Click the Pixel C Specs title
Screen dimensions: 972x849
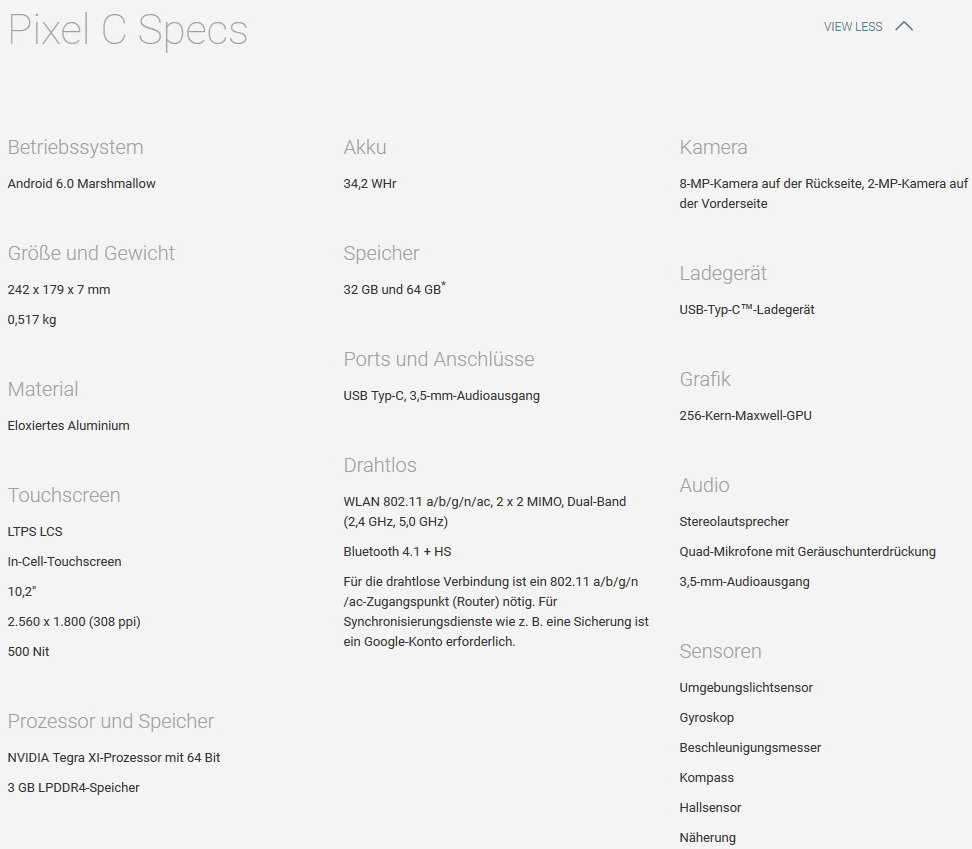(x=128, y=30)
